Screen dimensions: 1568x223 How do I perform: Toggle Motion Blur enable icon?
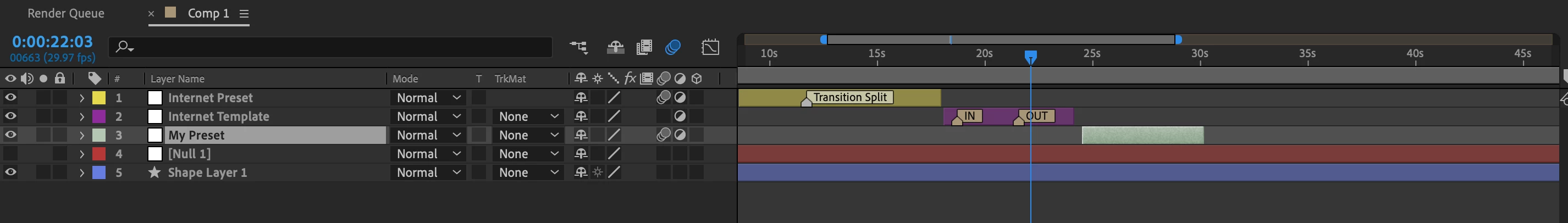(672, 47)
